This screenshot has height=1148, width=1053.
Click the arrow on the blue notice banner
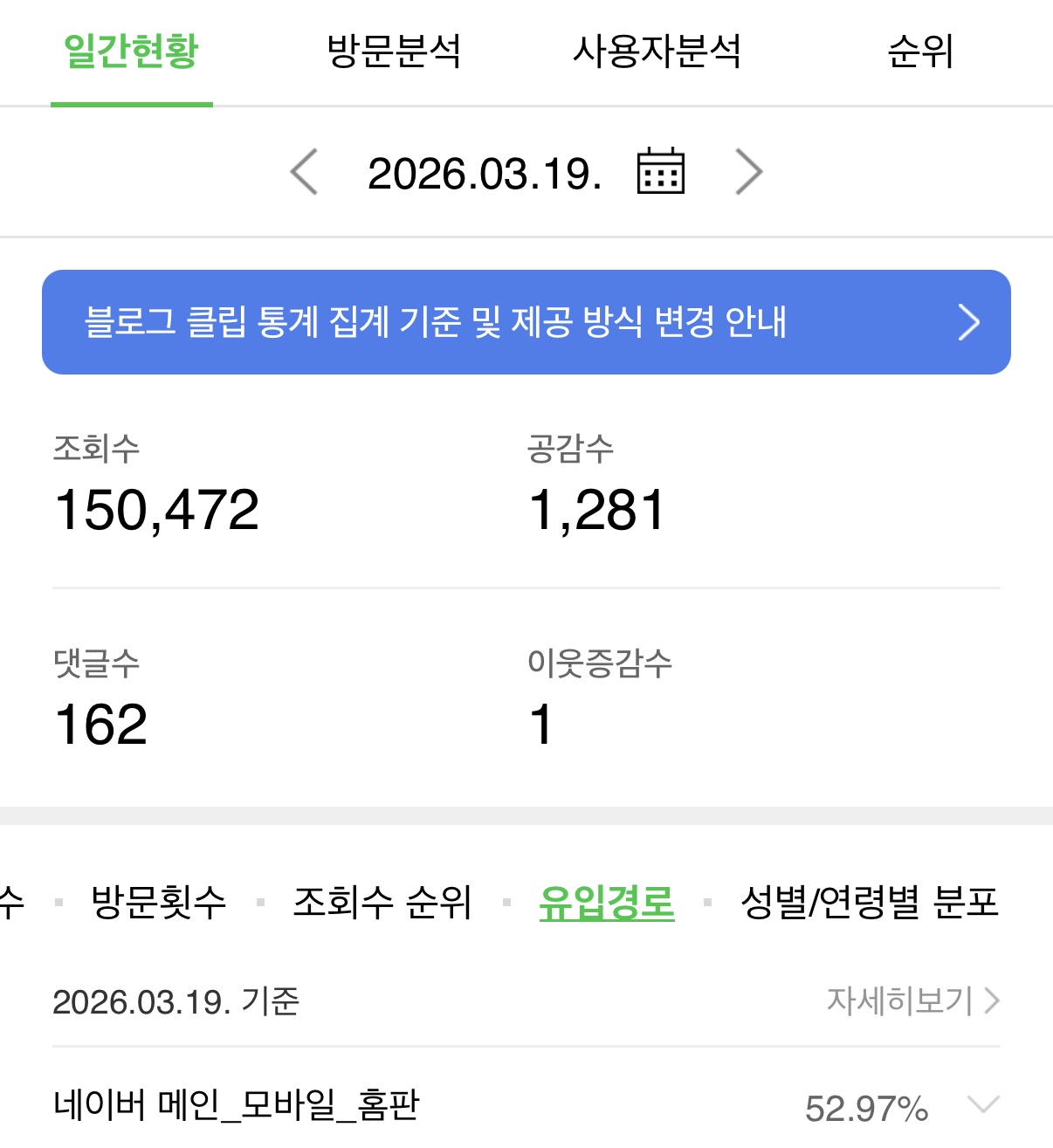pos(968,322)
